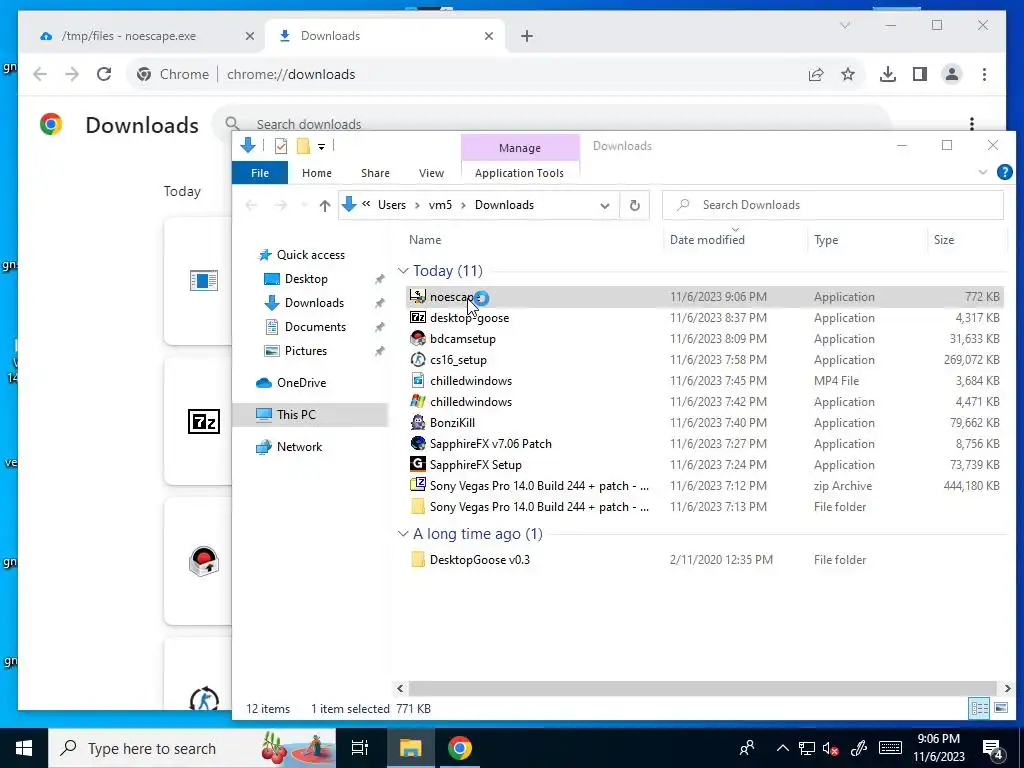Select the BonziKill application icon

pyautogui.click(x=418, y=422)
